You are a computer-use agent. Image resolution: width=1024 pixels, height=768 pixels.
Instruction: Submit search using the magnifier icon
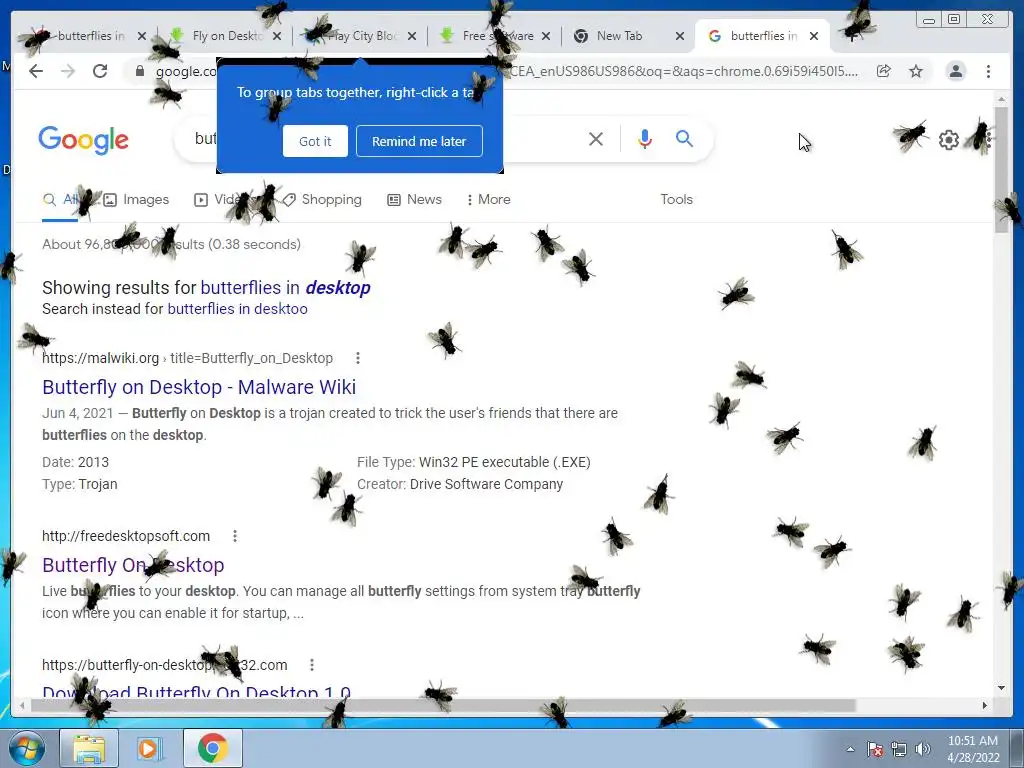(x=684, y=138)
